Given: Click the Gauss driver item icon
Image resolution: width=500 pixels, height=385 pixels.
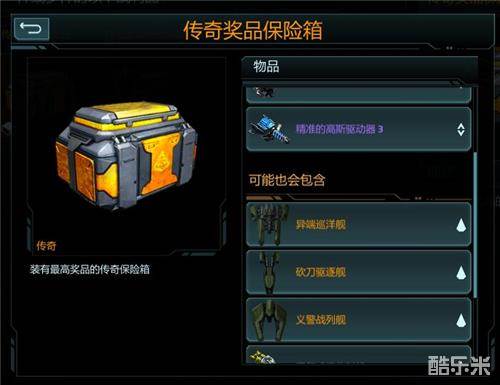Looking at the screenshot, I should (269, 129).
